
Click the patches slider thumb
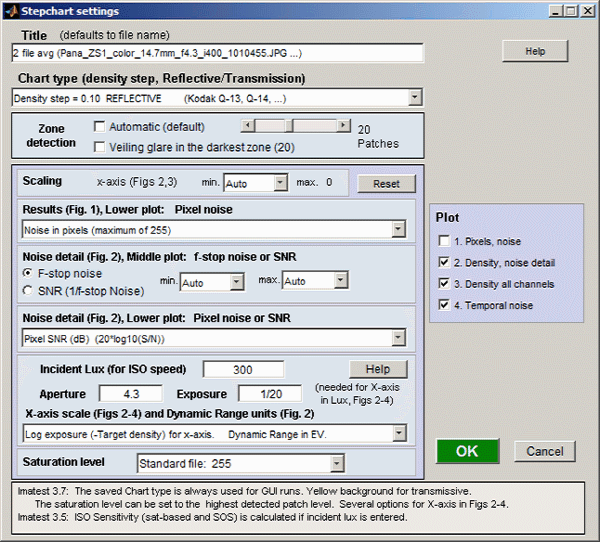tap(289, 125)
